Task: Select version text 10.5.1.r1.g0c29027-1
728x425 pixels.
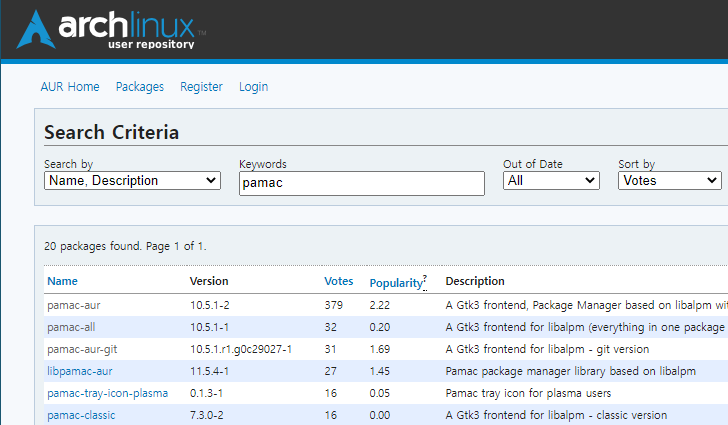Action: pos(241,349)
